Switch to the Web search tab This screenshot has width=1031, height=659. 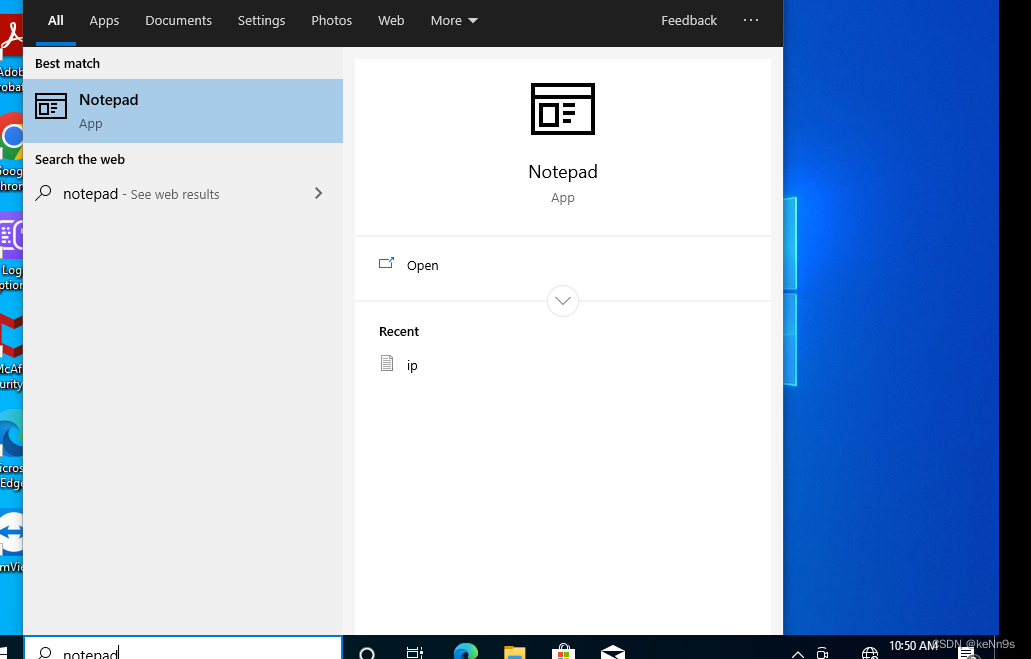[x=391, y=20]
